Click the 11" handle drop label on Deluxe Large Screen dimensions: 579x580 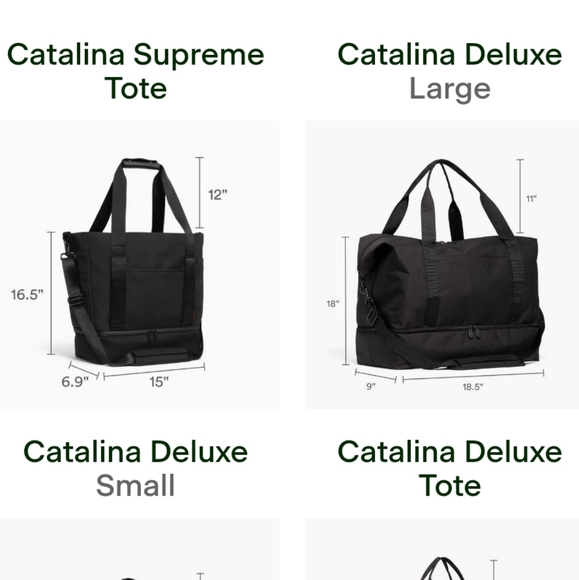[531, 199]
